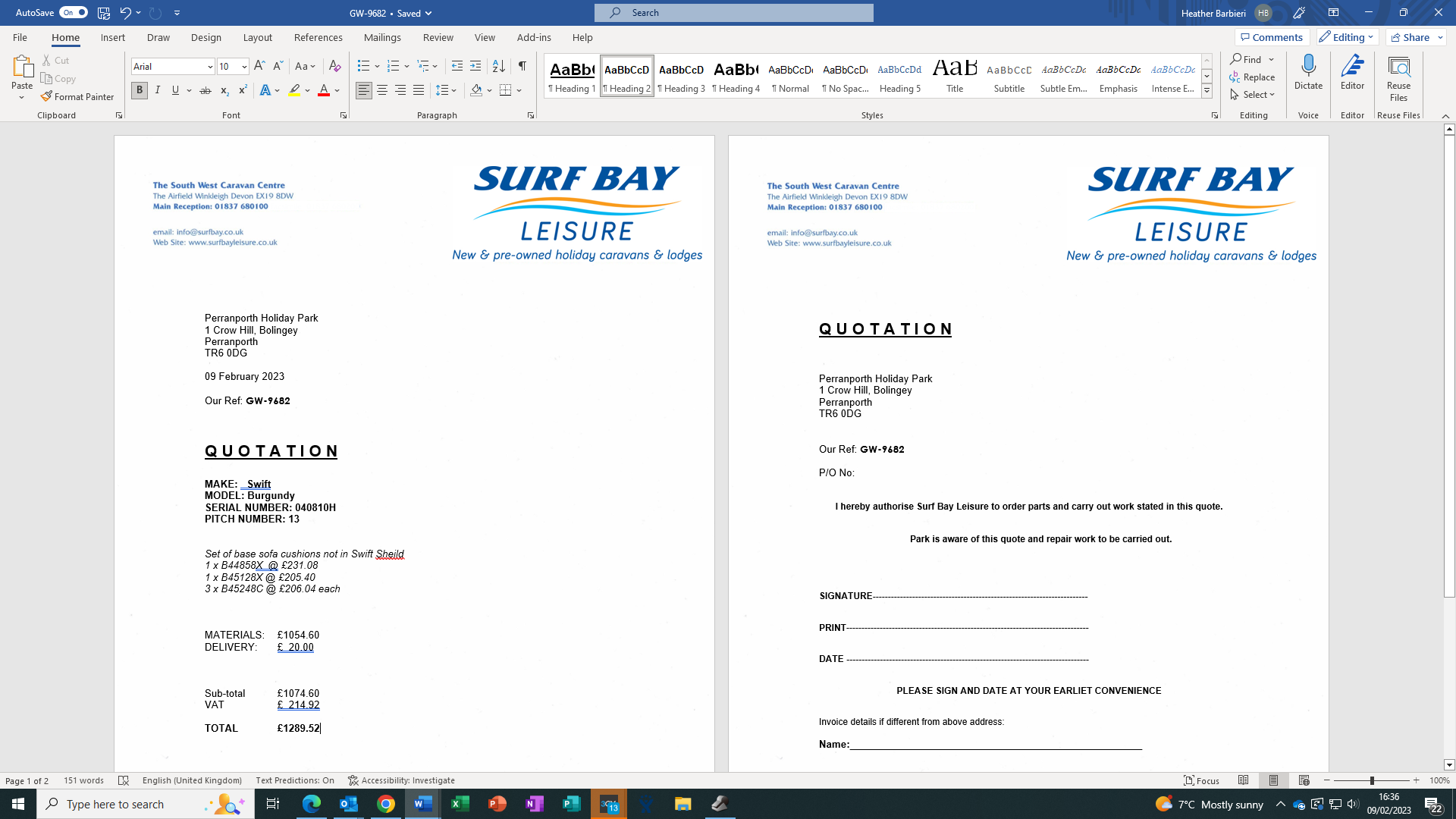The image size is (1456, 819).
Task: Toggle the AutoSave switch off
Action: 74,12
